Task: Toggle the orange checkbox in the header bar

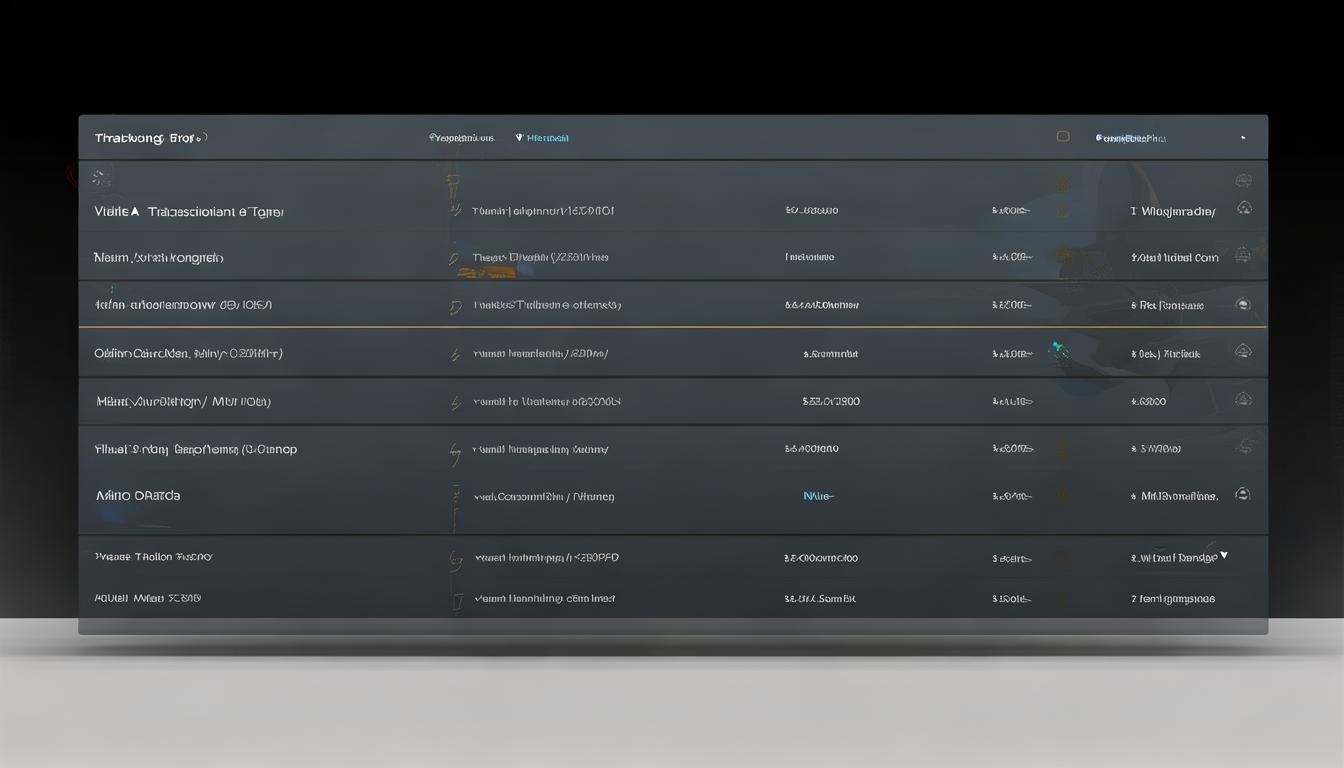Action: coord(1063,137)
